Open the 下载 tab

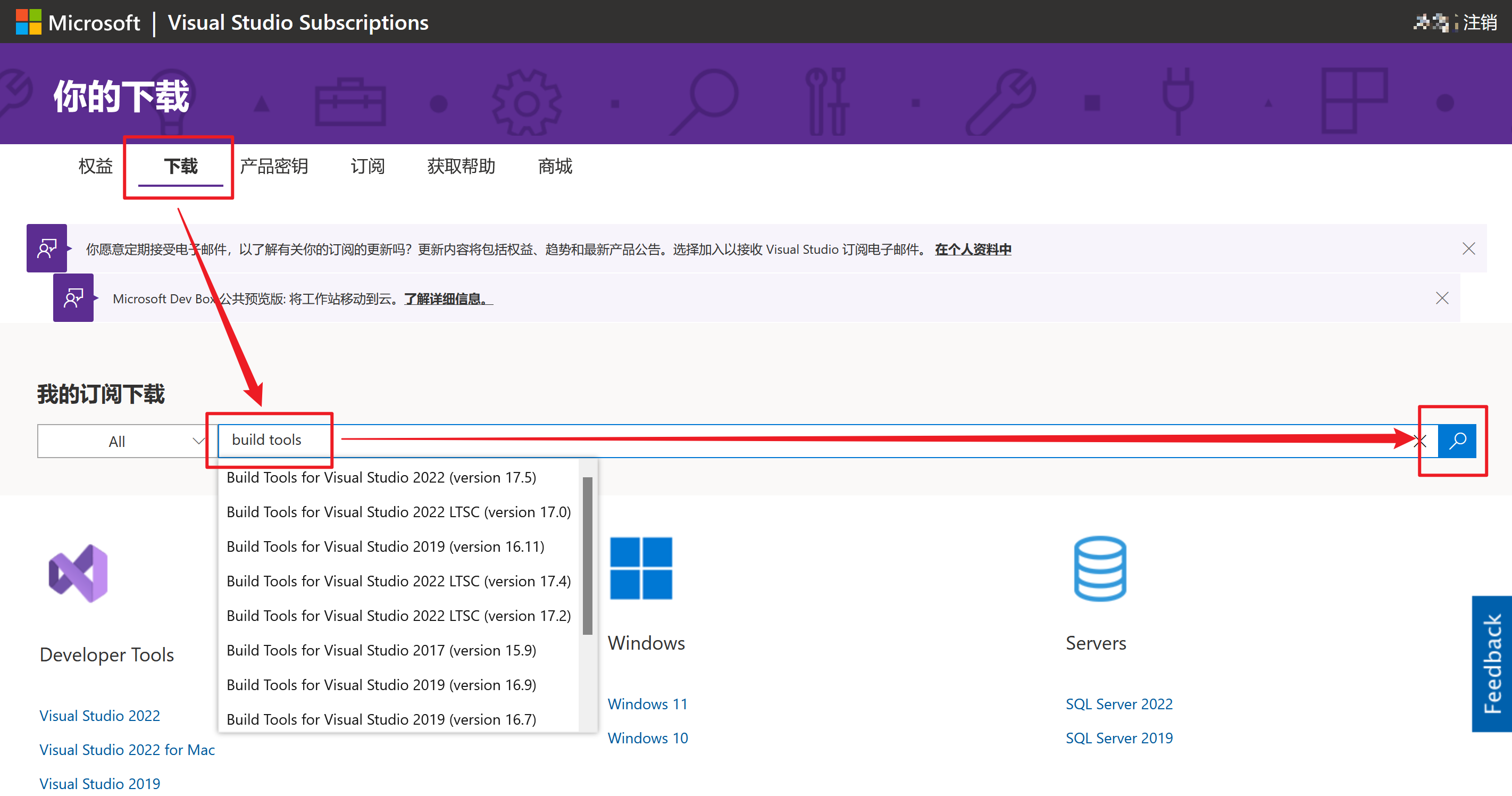pyautogui.click(x=181, y=166)
